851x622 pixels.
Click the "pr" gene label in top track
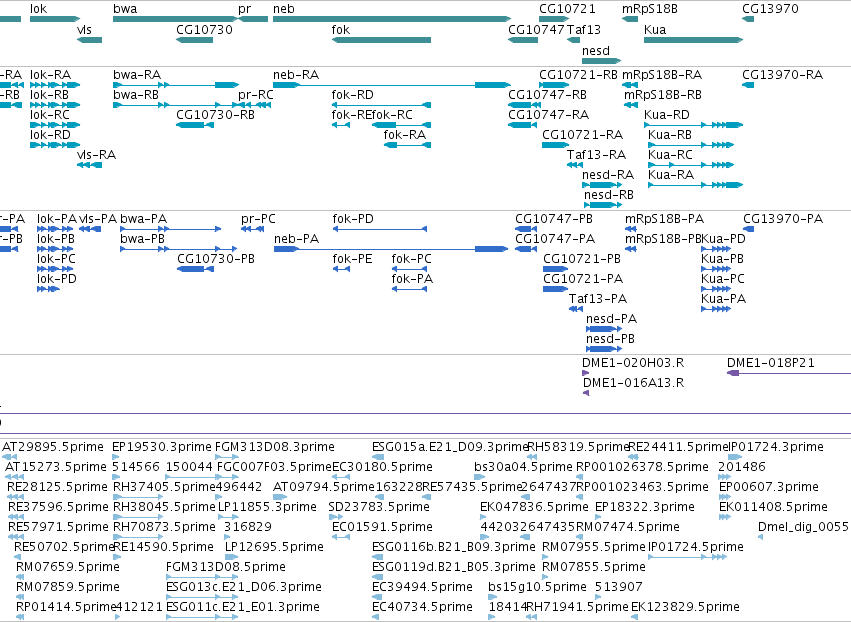pos(245,9)
